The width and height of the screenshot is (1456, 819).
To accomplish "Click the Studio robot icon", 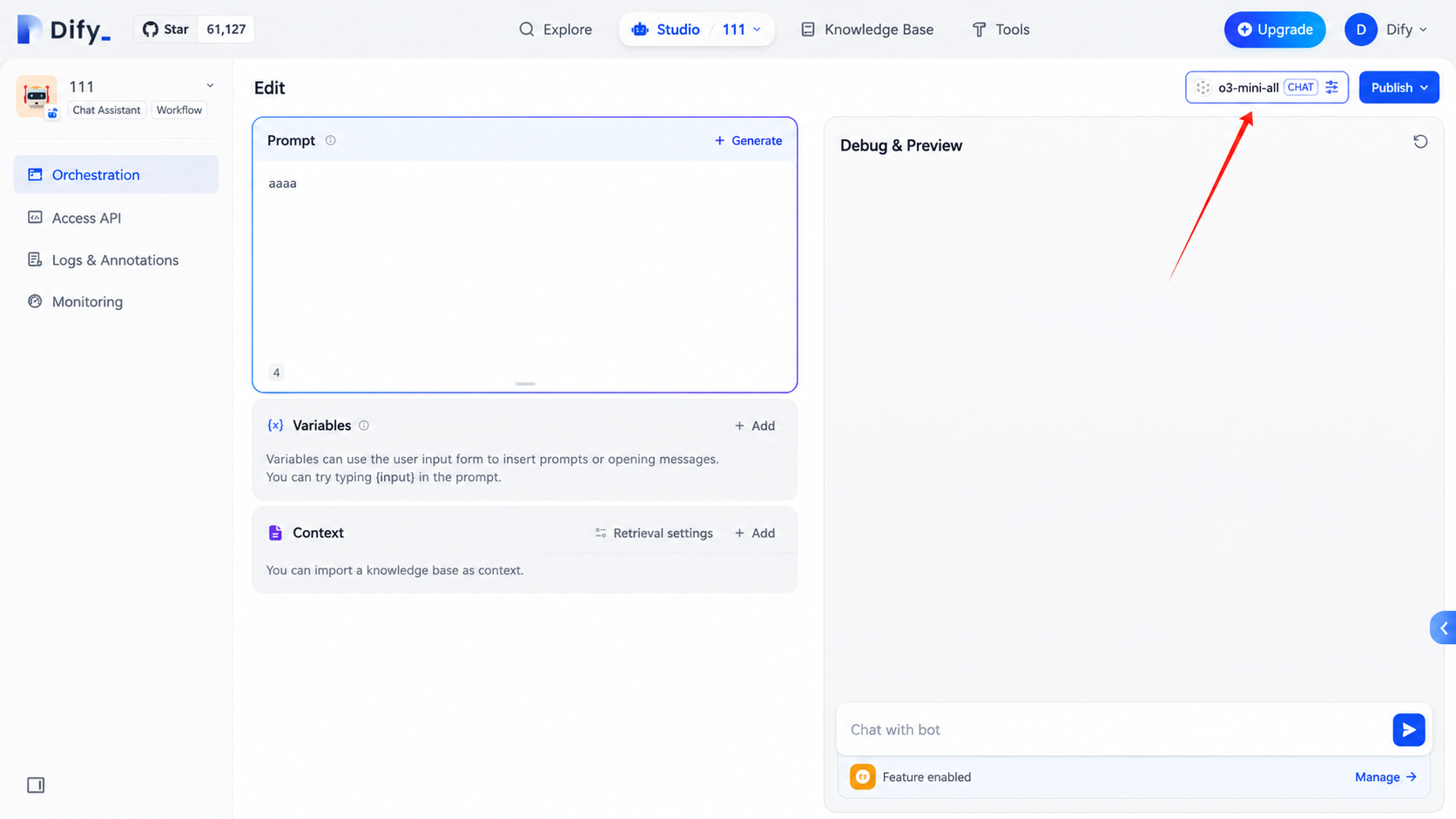I will [640, 30].
